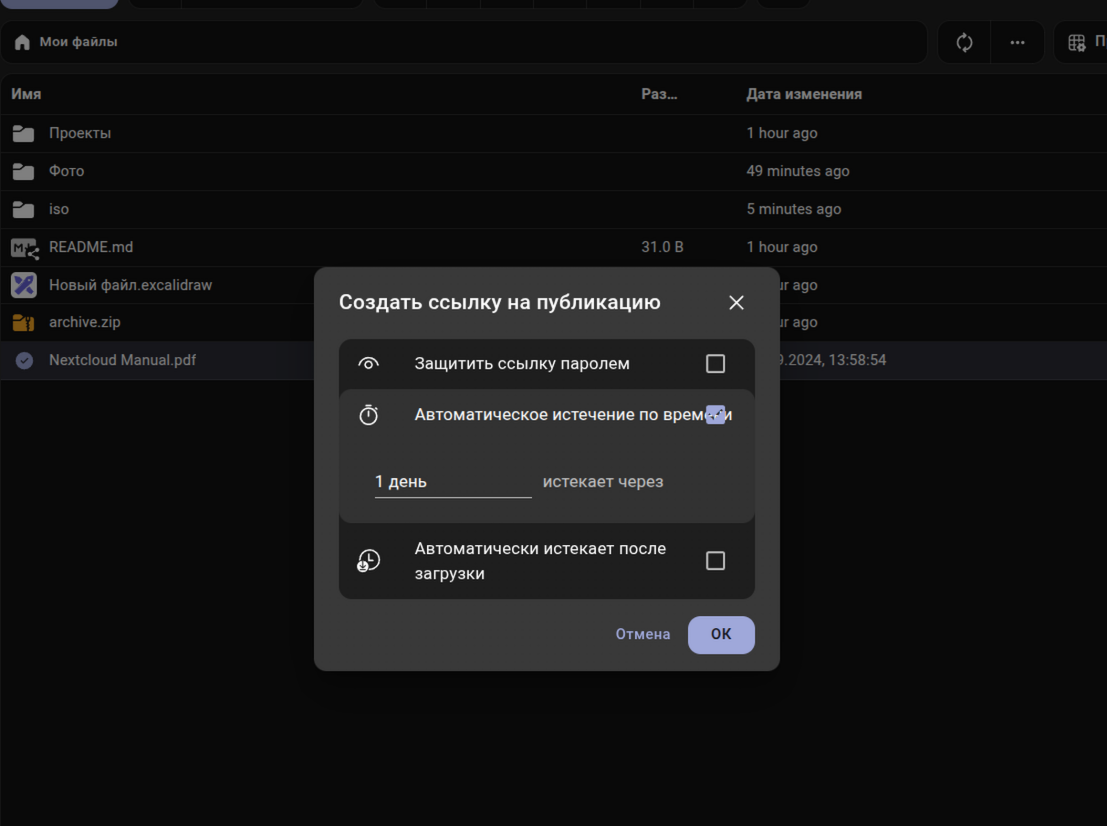This screenshot has width=1107, height=826.
Task: Sort by 'Дата изменения' column header
Action: 803,94
